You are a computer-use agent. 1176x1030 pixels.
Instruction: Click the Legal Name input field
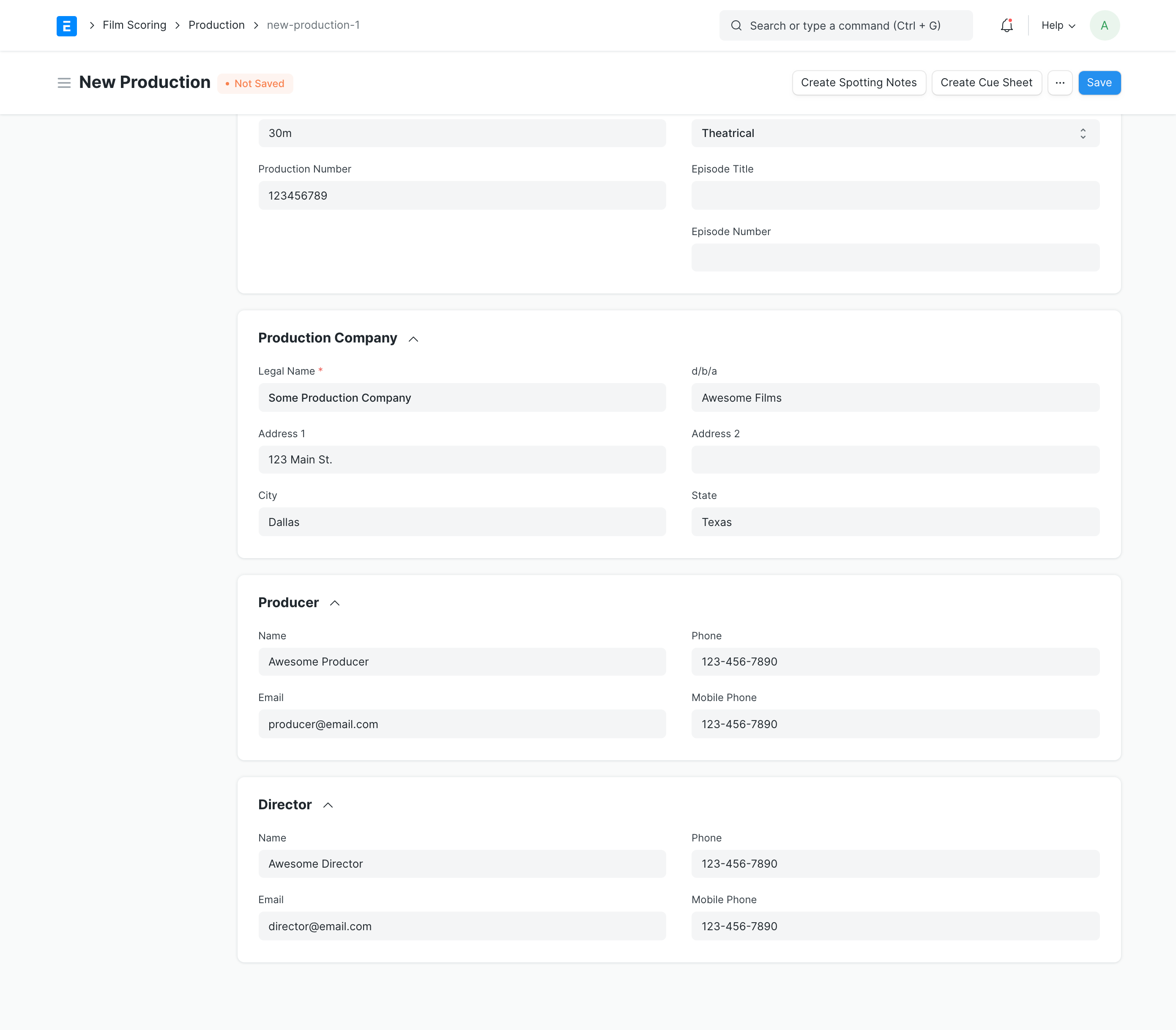pos(461,398)
